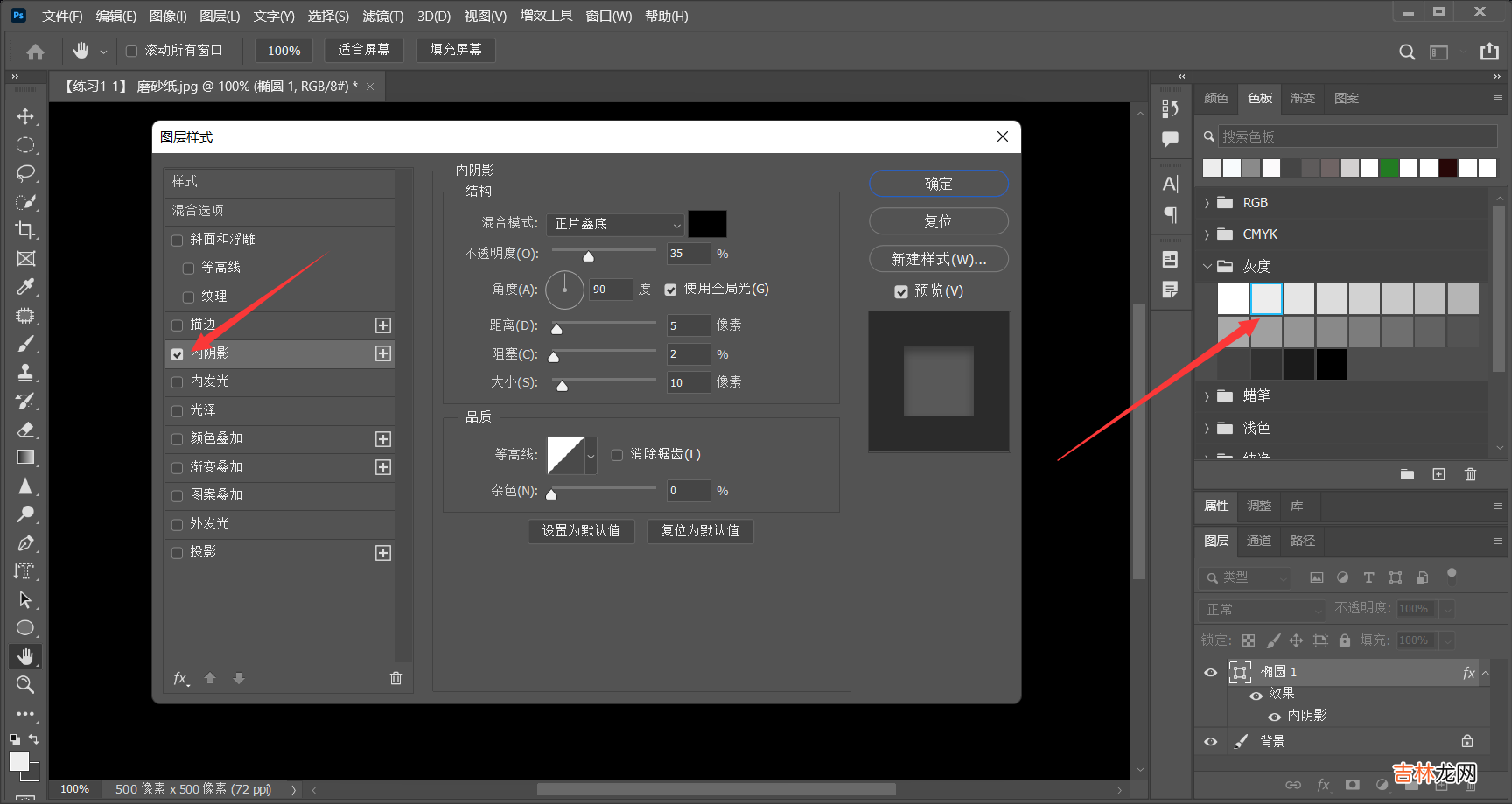Hide the 椭圆 1 layer
This screenshot has width=1512, height=804.
1211,673
